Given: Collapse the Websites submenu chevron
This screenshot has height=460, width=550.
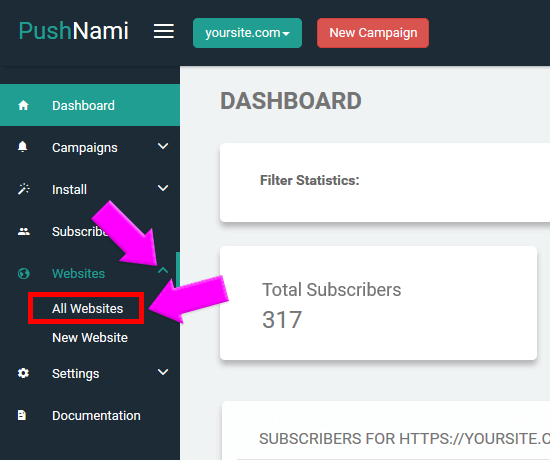Looking at the screenshot, I should point(163,270).
